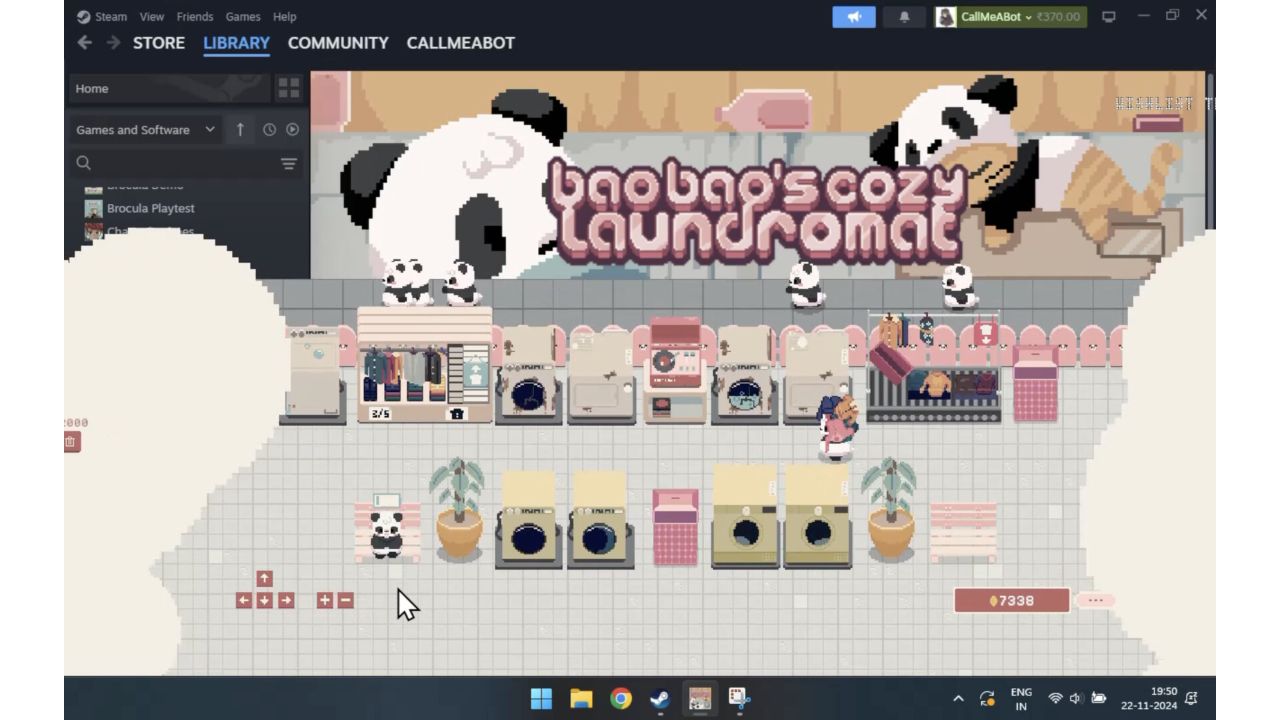Click the player character carrying laundry
Viewport: 1280px width, 720px height.
(837, 427)
